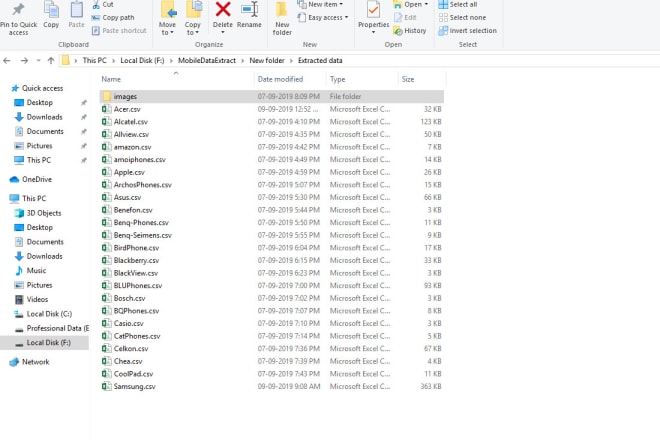Select the Bosch.csv file icon

coord(106,298)
